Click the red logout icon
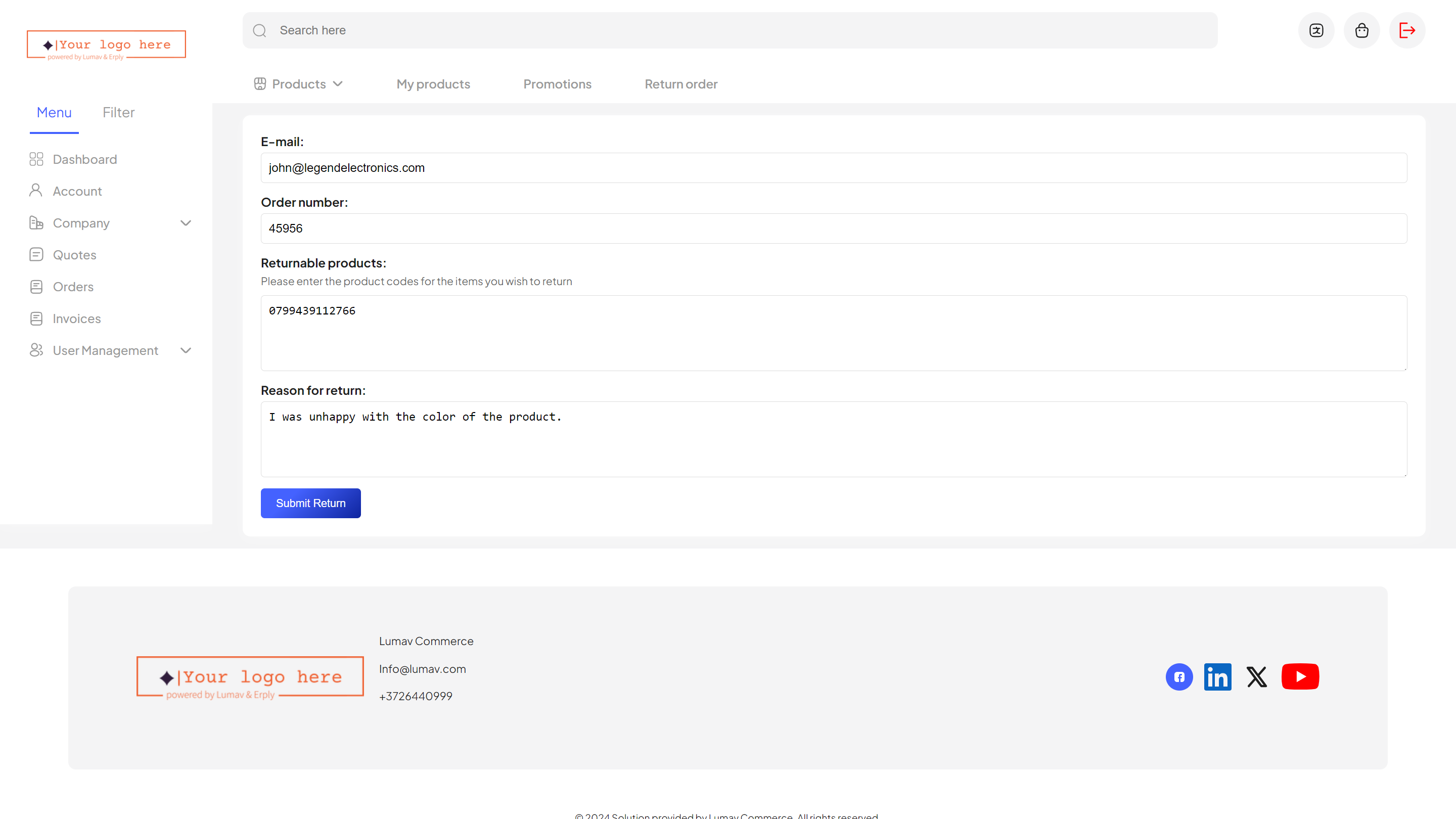 tap(1407, 30)
